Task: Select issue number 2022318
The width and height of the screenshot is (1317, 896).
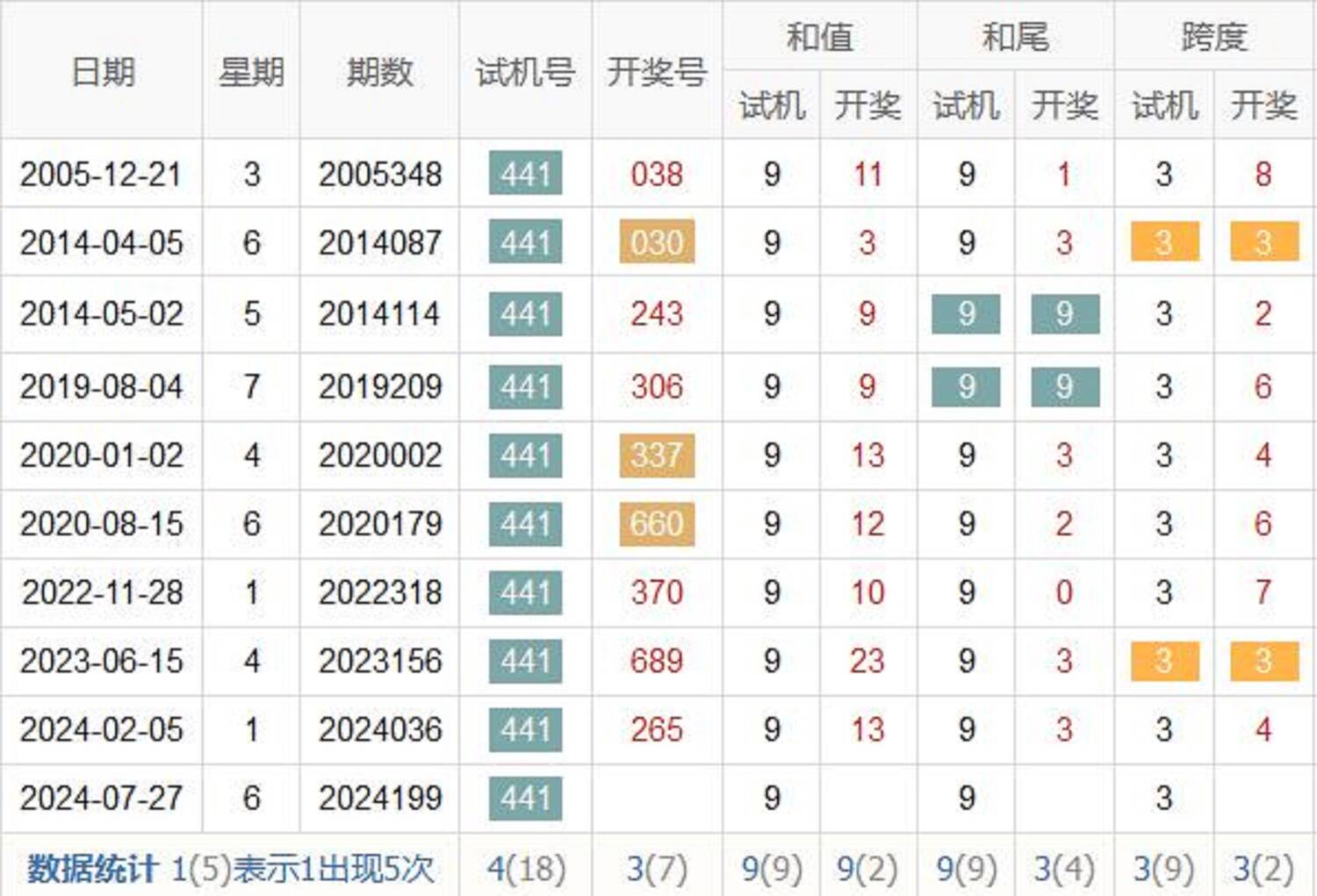Action: [x=379, y=592]
